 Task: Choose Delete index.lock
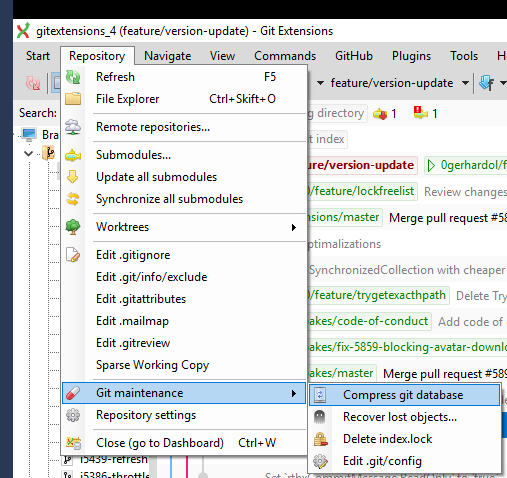405,439
